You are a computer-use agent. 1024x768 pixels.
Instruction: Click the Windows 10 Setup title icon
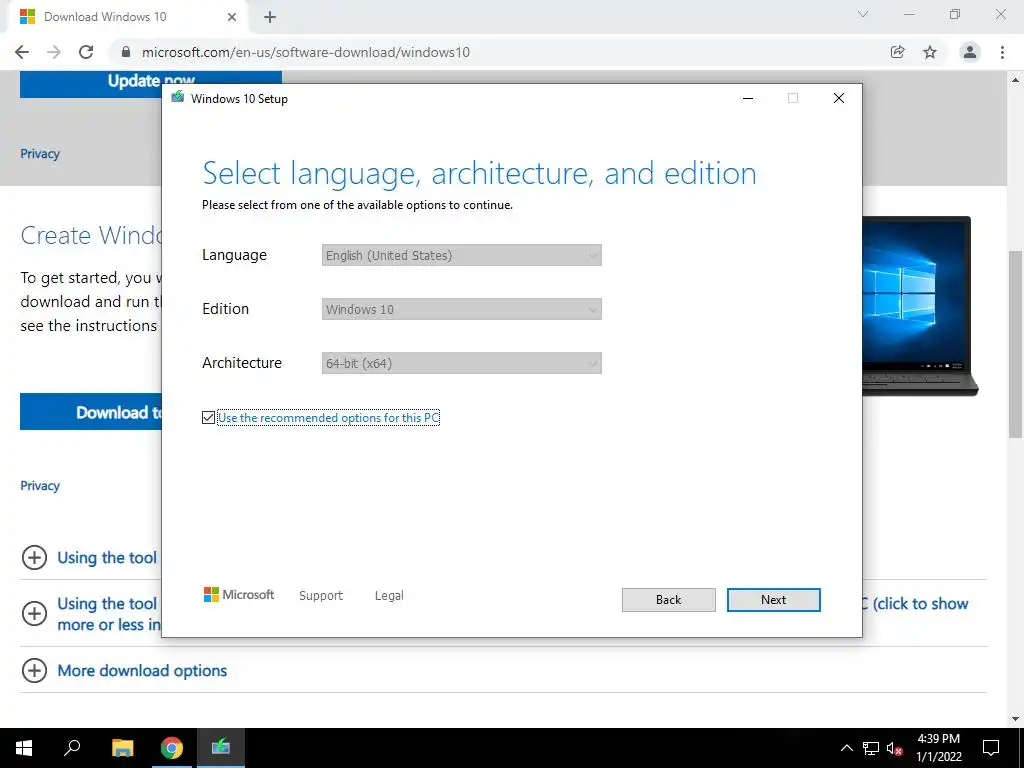[x=178, y=98]
